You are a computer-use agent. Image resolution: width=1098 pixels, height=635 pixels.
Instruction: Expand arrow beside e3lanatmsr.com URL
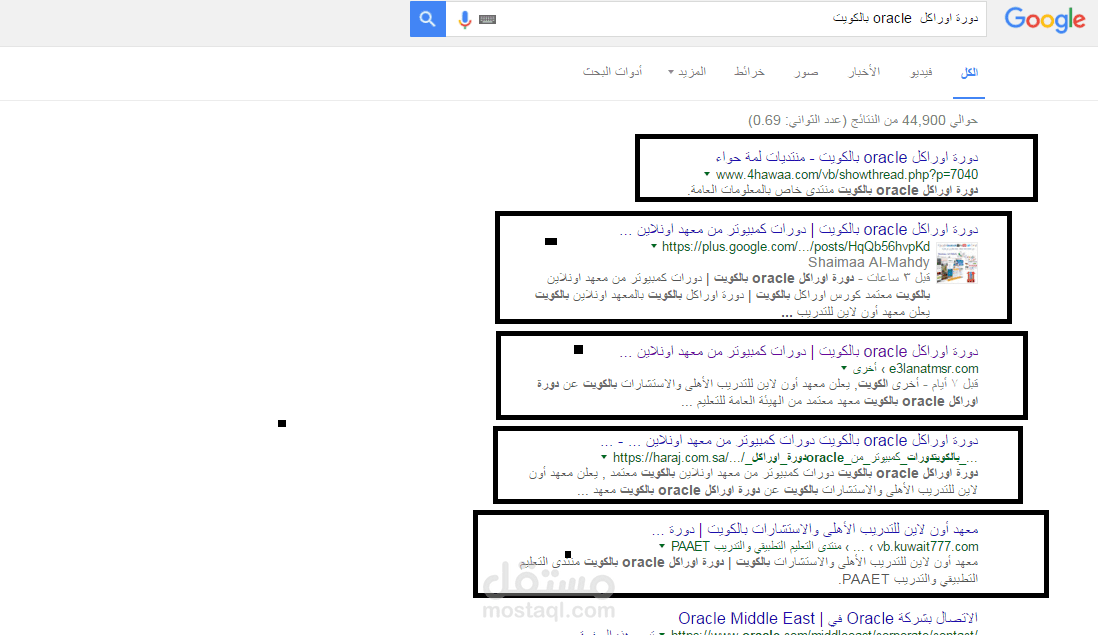pyautogui.click(x=844, y=368)
